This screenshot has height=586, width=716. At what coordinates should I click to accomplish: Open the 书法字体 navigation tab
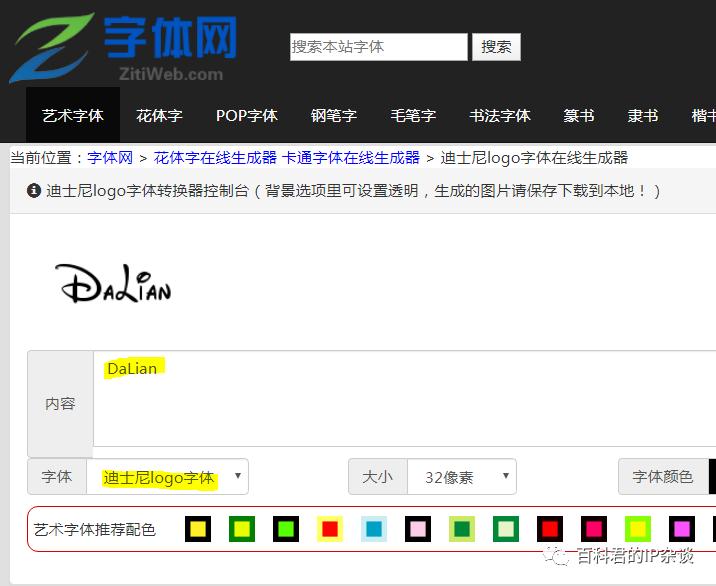click(500, 115)
